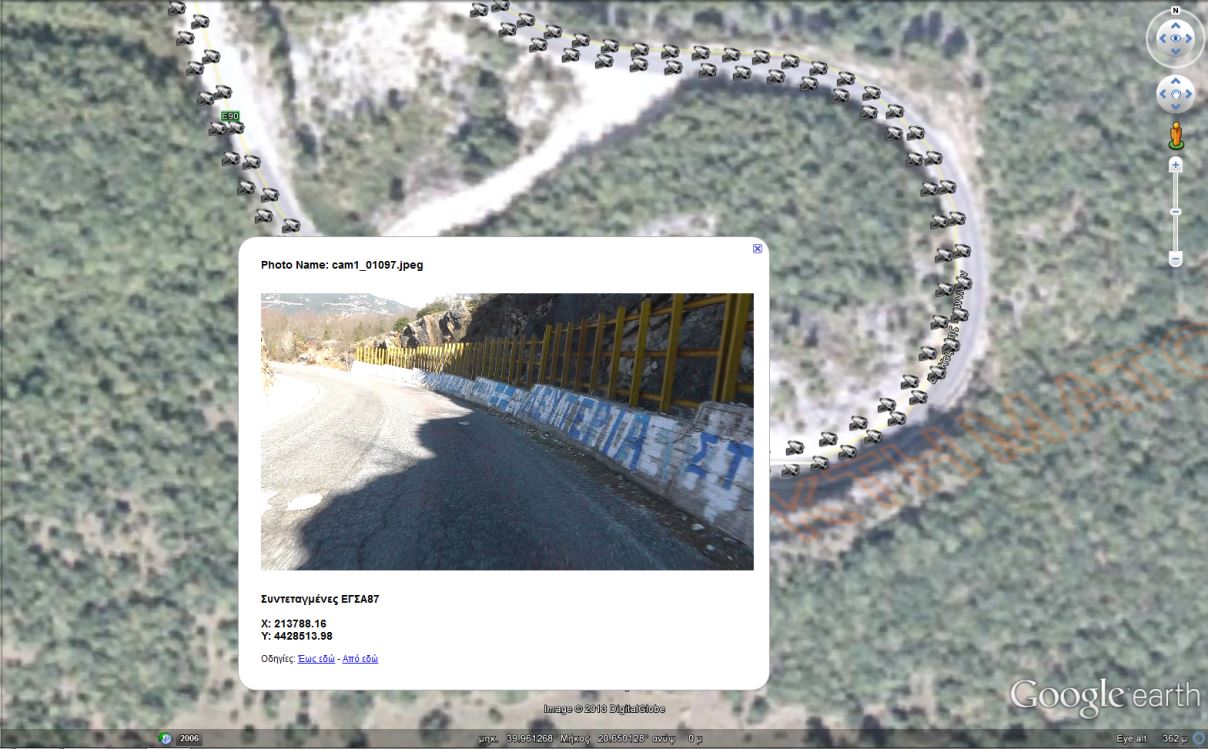Rotate view right with look control arrow
This screenshot has height=749, width=1208.
(1190, 39)
